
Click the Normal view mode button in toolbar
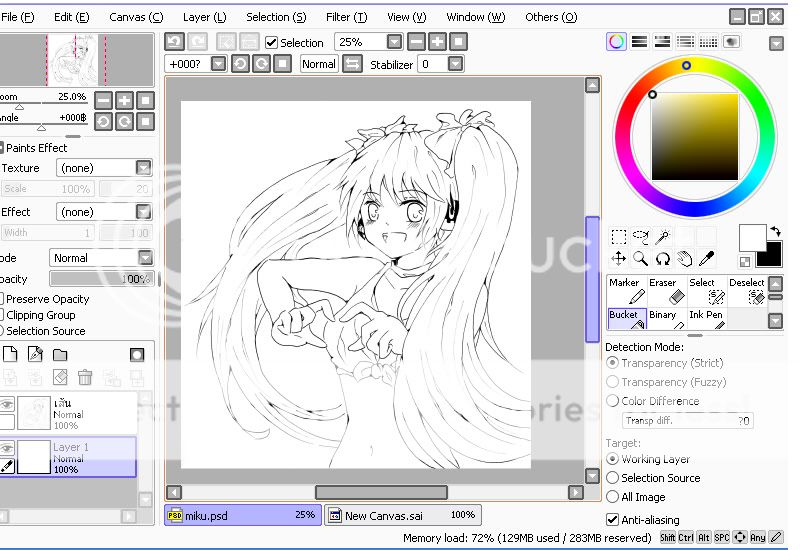pyautogui.click(x=319, y=64)
